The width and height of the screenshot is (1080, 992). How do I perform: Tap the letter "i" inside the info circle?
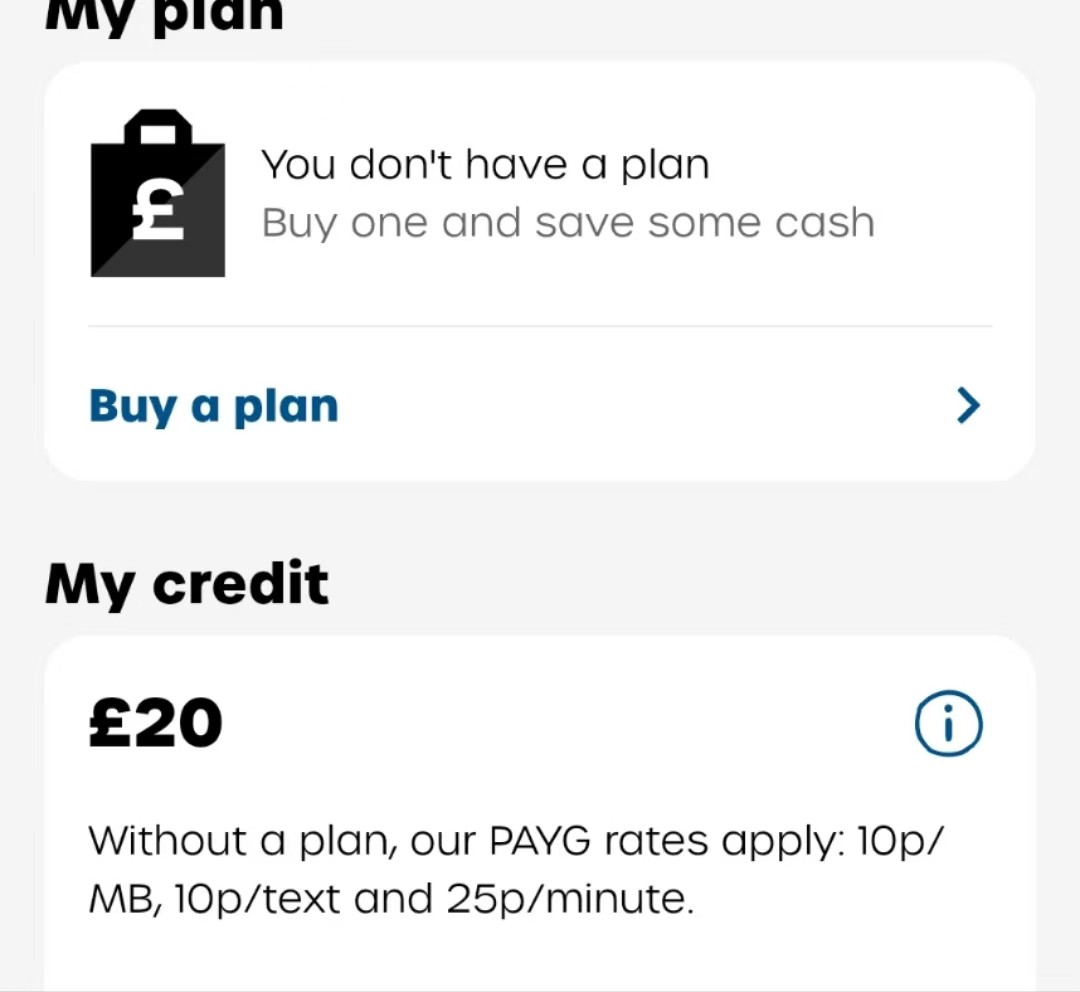(948, 724)
